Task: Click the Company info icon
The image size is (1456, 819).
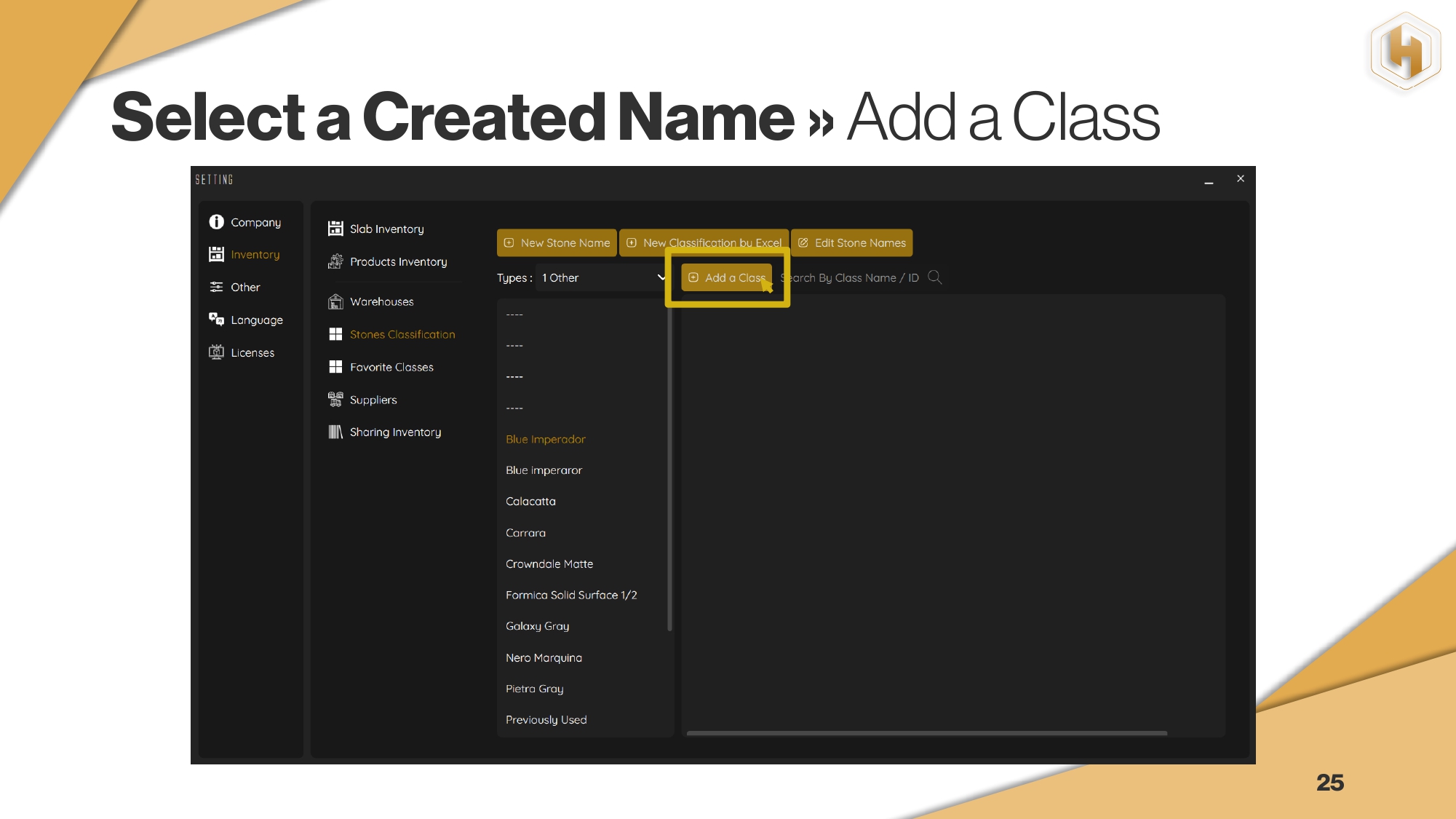Action: pos(216,222)
